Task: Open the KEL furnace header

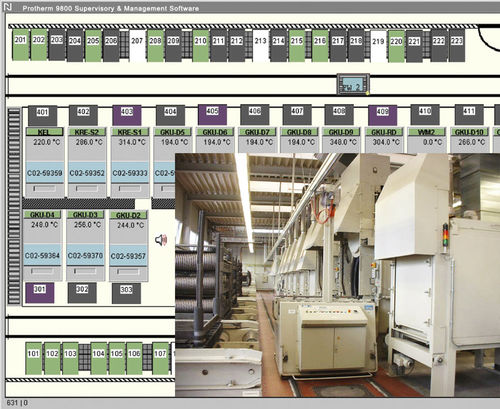Action: click(44, 132)
